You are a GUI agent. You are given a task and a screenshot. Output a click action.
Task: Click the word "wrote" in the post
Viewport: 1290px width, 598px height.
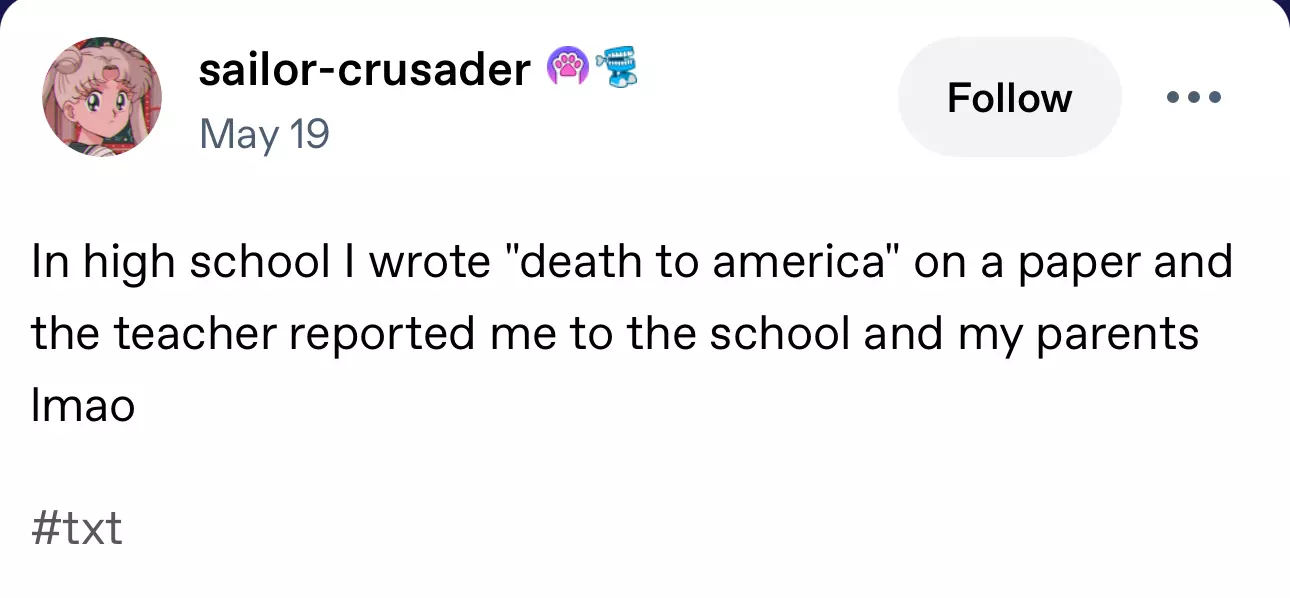click(x=429, y=263)
